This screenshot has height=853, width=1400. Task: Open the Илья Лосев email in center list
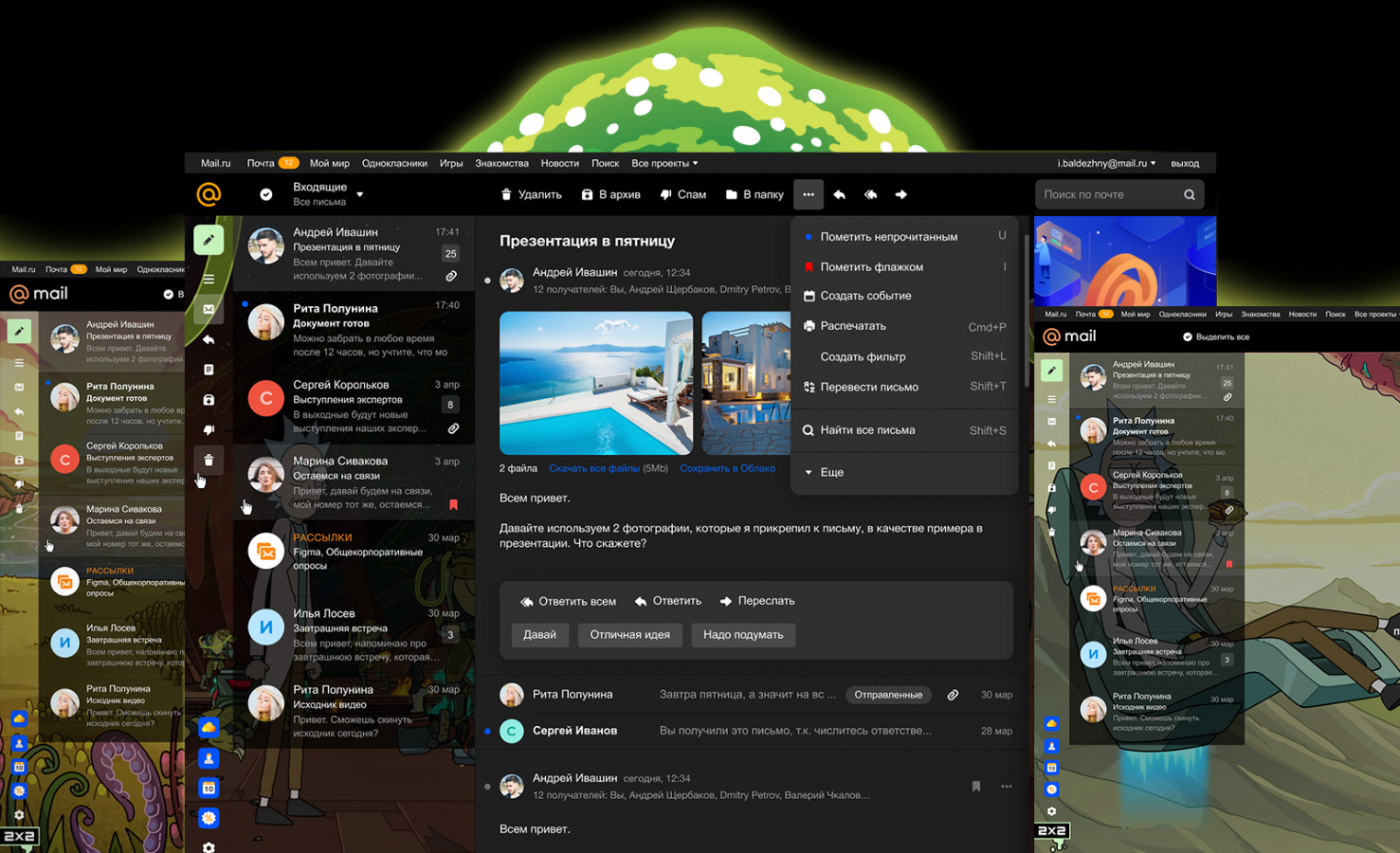point(355,634)
